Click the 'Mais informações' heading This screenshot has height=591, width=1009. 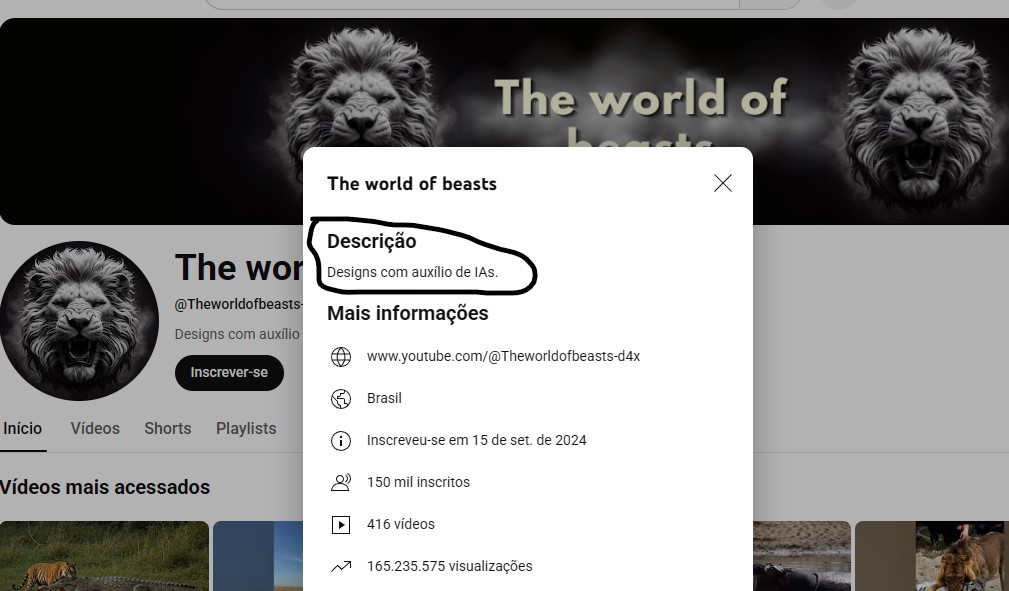[408, 314]
